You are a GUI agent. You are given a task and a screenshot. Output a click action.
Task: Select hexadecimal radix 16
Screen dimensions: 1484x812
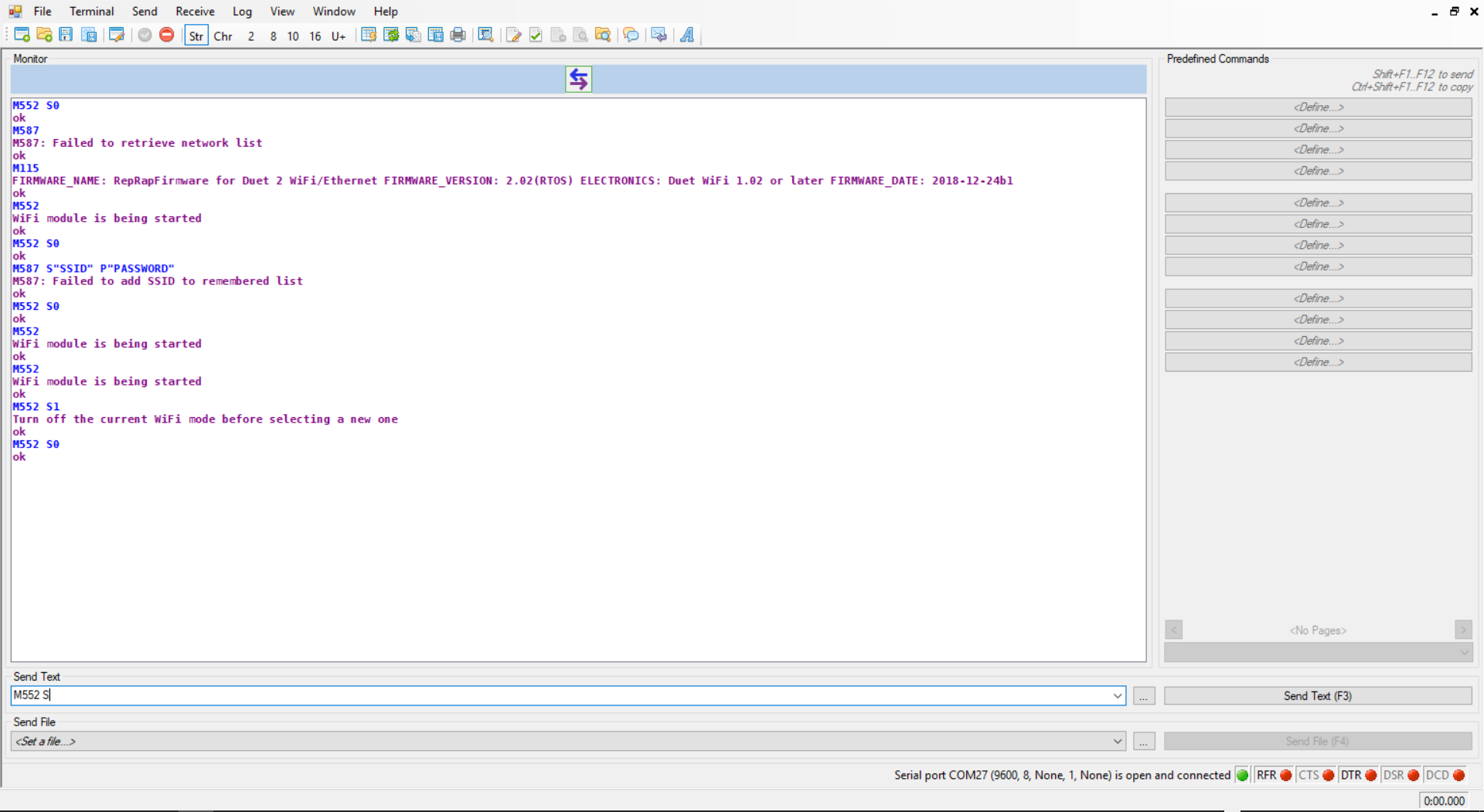pos(315,36)
